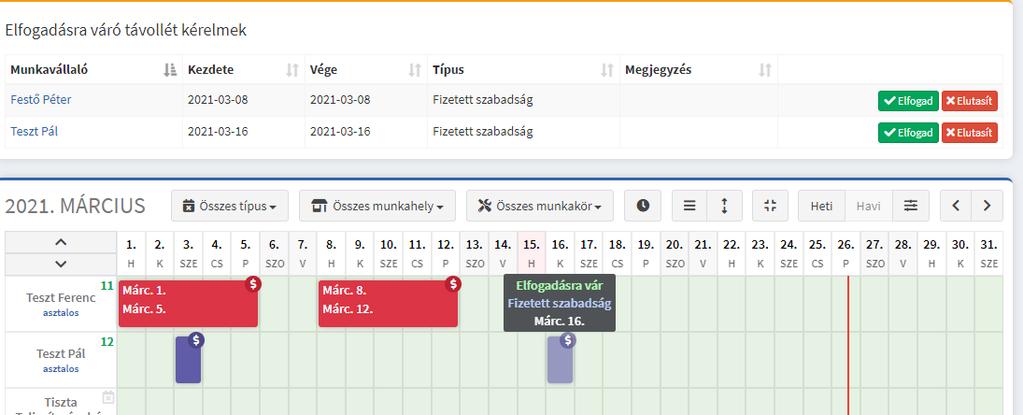Select red Márc. 8. – Márc. 12. absence block
This screenshot has width=1023, height=415.
click(388, 303)
